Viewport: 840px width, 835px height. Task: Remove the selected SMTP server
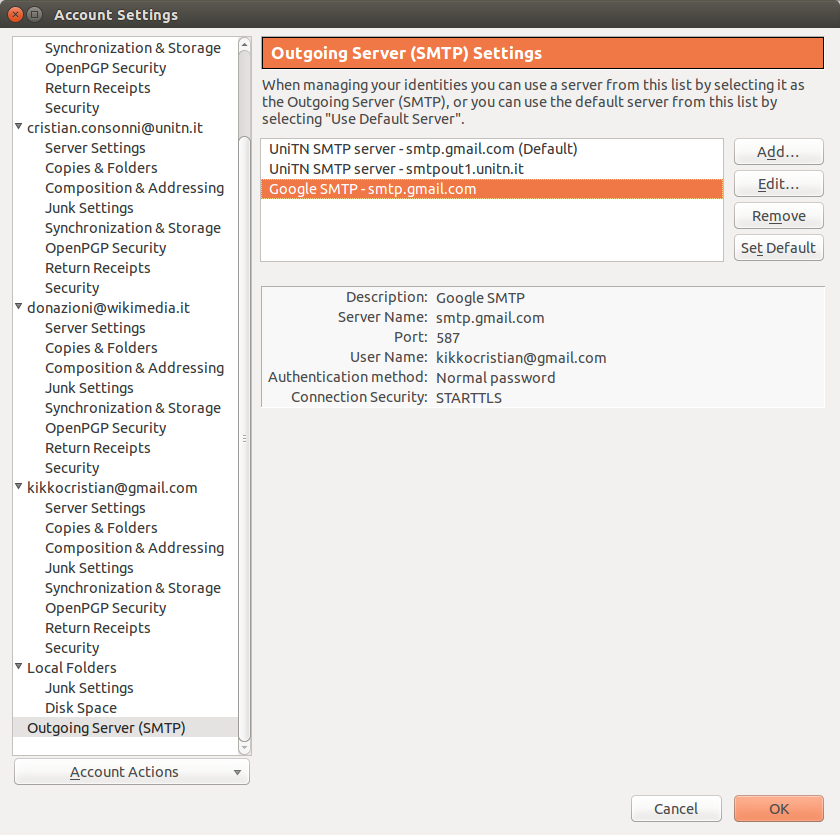[x=778, y=216]
